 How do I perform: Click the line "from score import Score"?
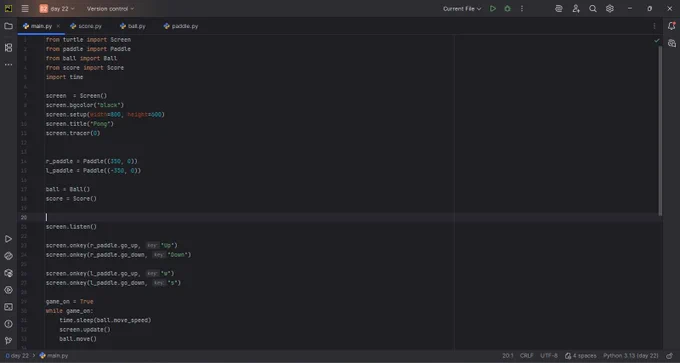[85, 68]
